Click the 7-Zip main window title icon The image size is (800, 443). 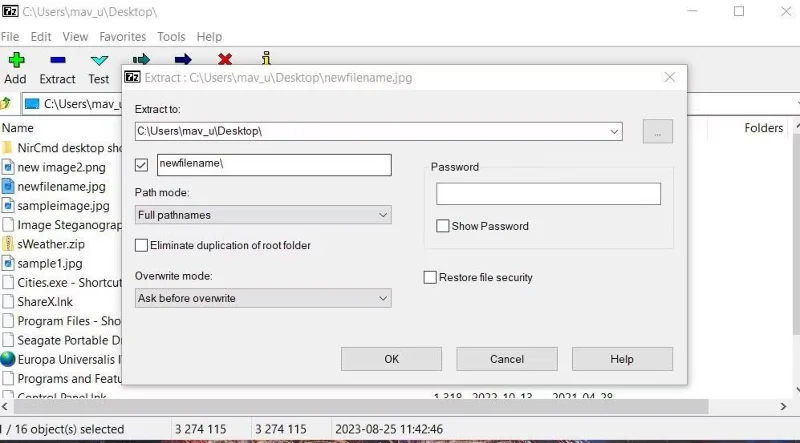10,11
